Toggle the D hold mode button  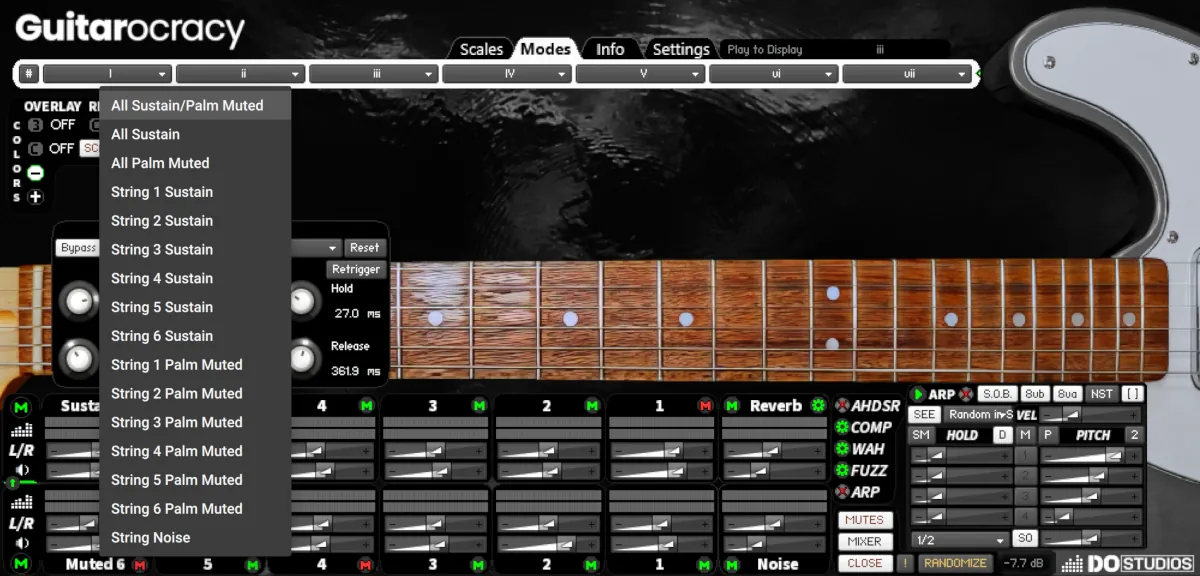point(1001,435)
